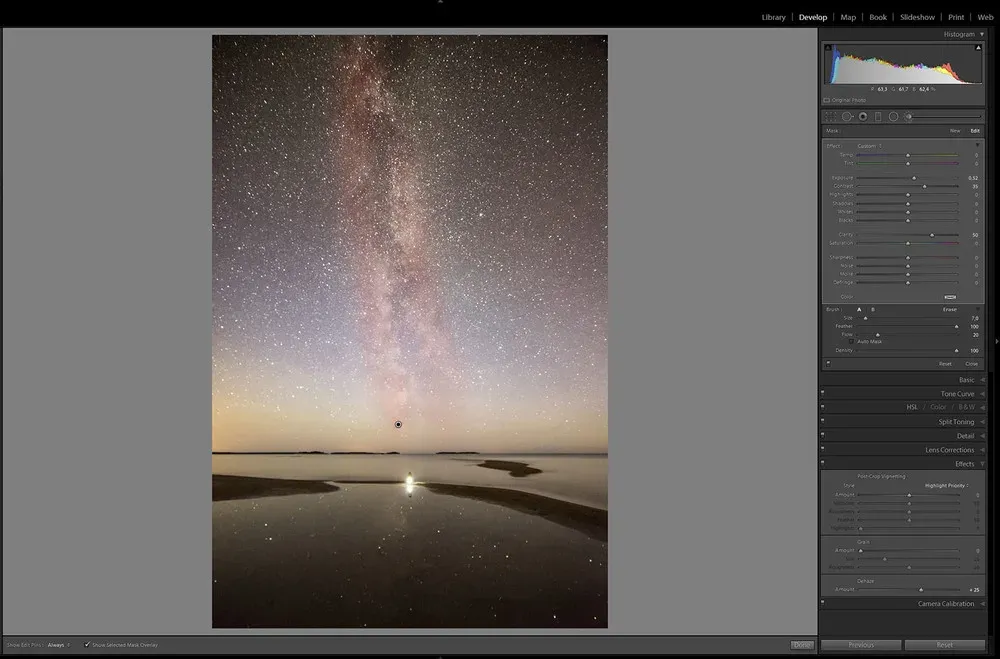The width and height of the screenshot is (1000, 659).
Task: Select the Red Eye Correction tool icon
Action: (863, 117)
